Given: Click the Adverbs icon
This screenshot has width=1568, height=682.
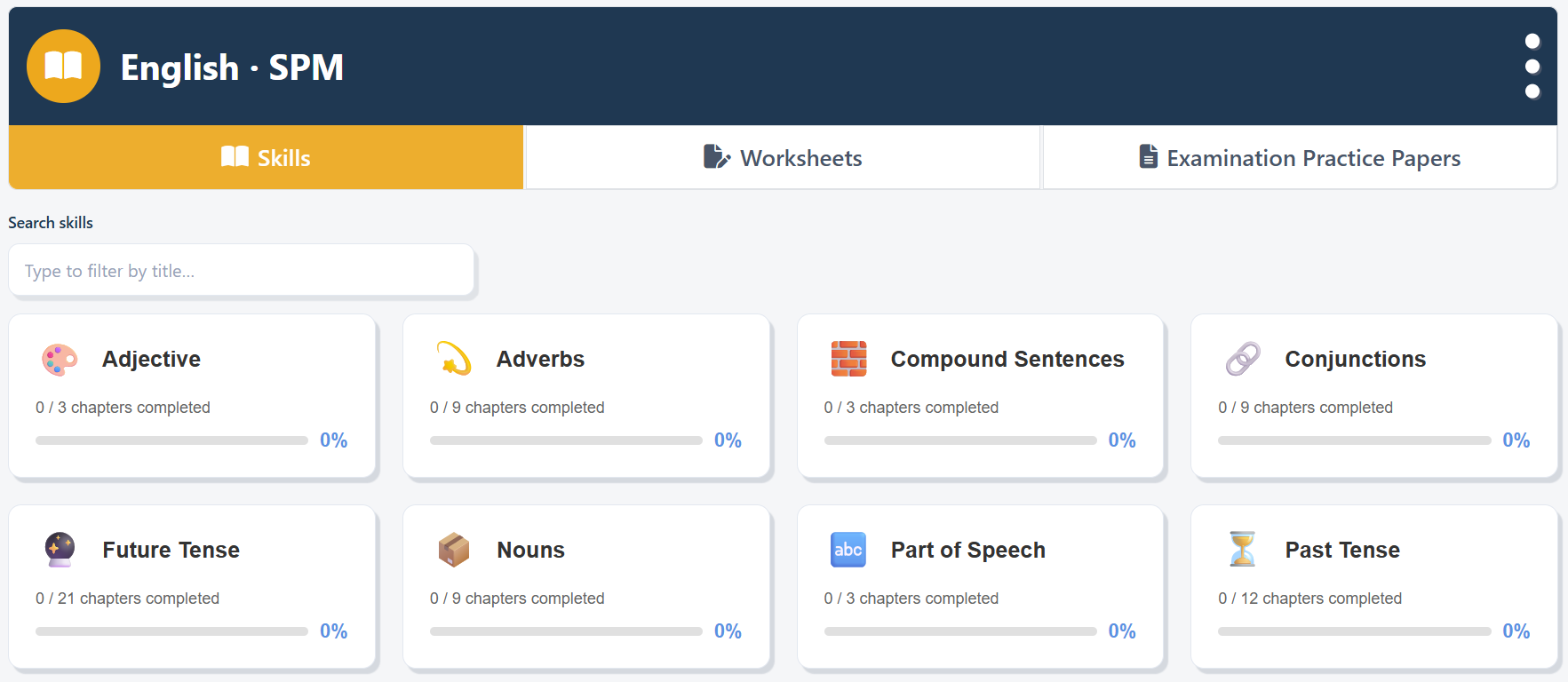Looking at the screenshot, I should pos(454,359).
